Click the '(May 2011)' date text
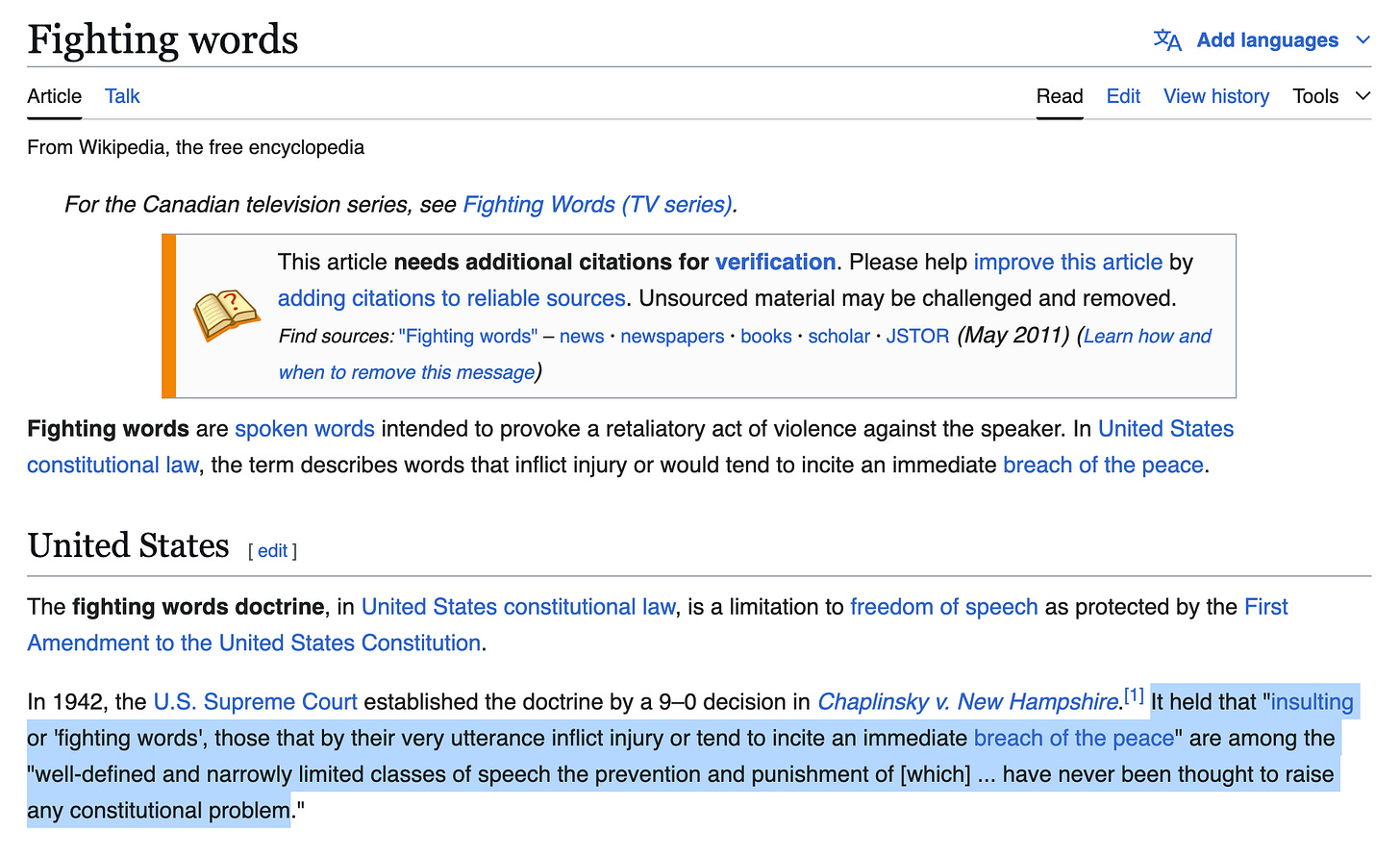The width and height of the screenshot is (1400, 857). pos(1013,335)
